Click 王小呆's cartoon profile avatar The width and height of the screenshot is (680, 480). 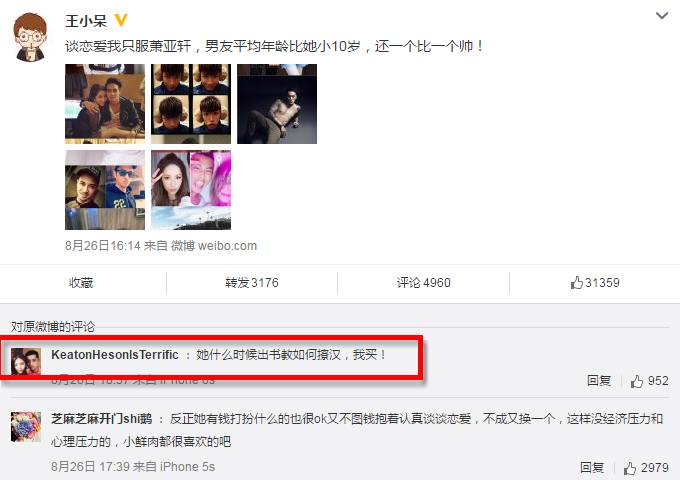coord(30,37)
